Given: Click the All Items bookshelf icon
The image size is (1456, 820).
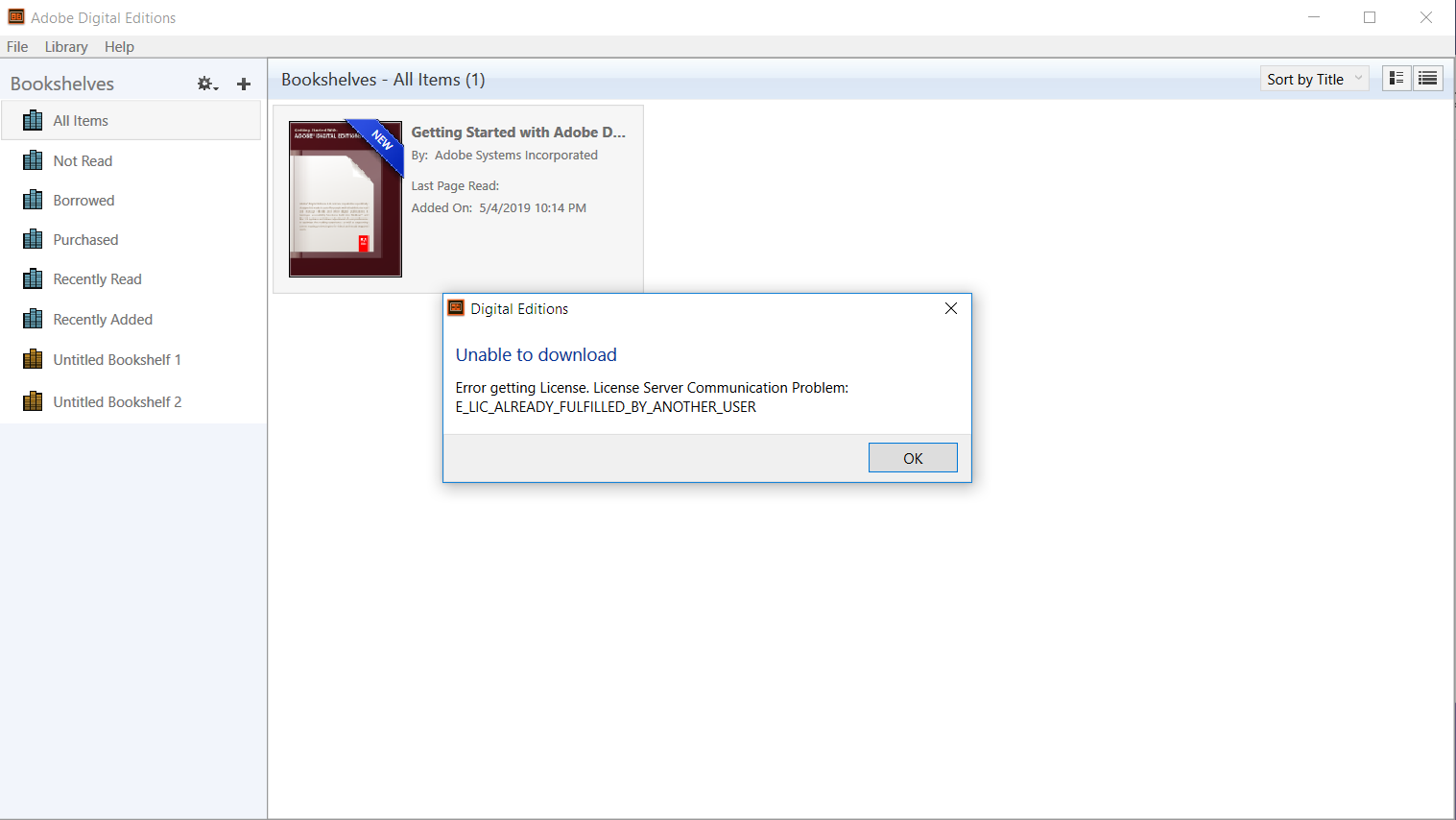Looking at the screenshot, I should point(33,120).
